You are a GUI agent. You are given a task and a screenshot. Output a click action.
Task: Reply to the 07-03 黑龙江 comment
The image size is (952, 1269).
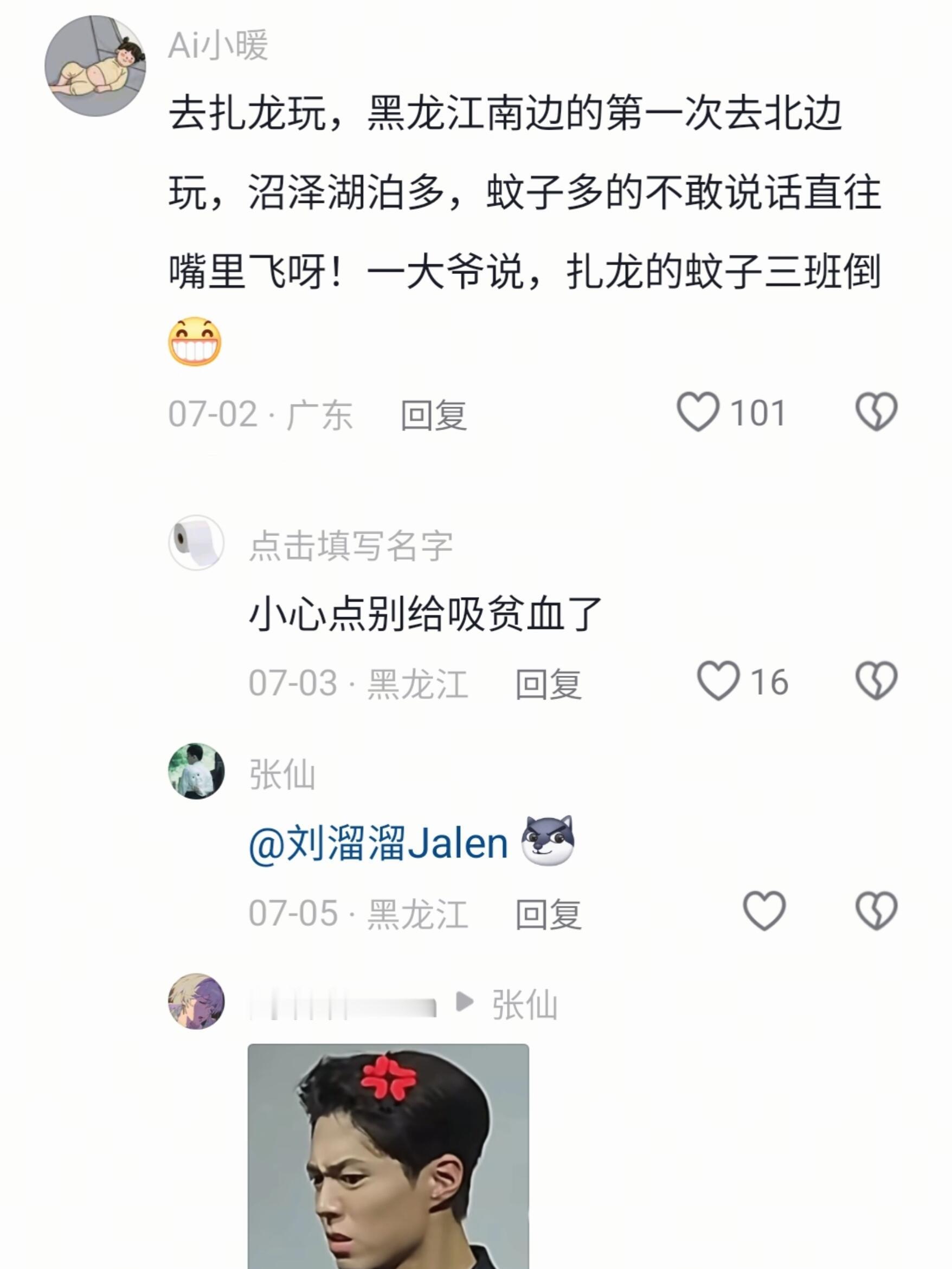pos(548,683)
